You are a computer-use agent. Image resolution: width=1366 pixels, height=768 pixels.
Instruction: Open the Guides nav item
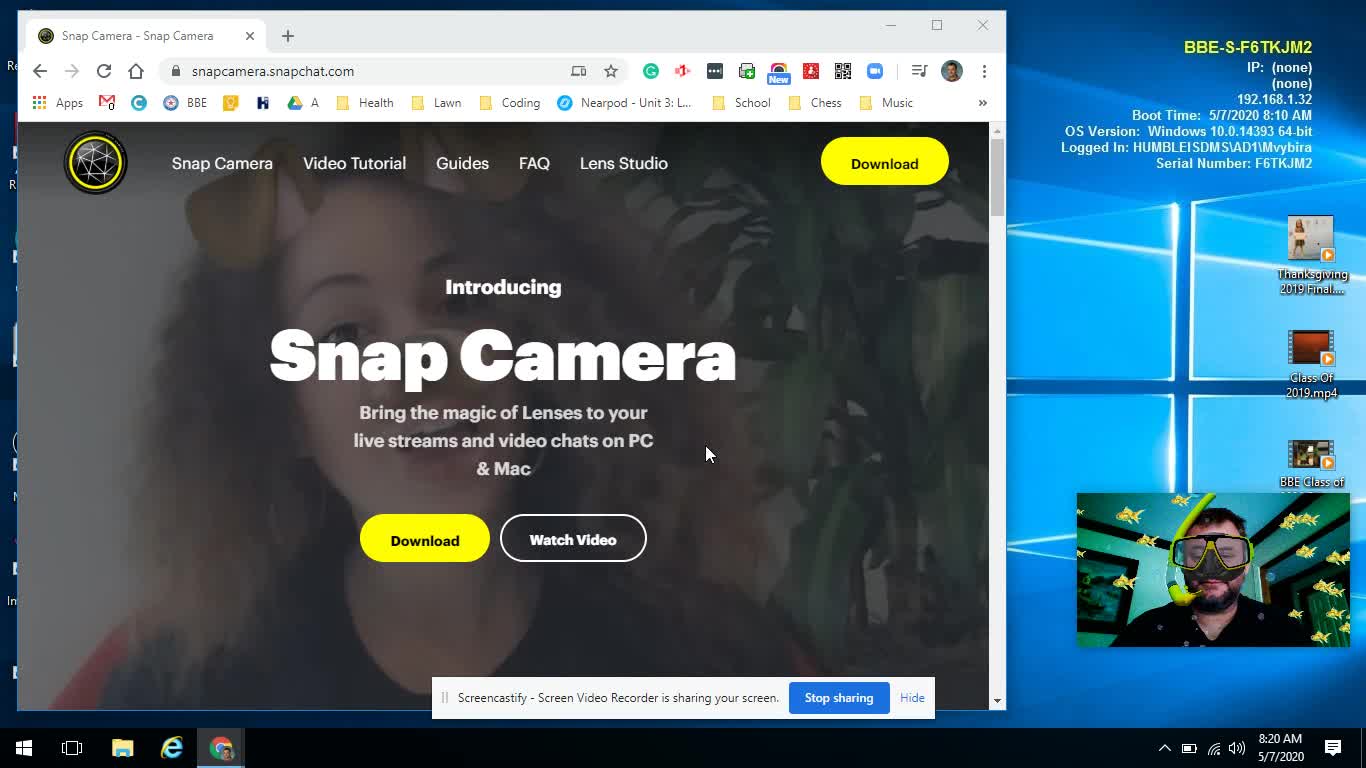(x=462, y=163)
